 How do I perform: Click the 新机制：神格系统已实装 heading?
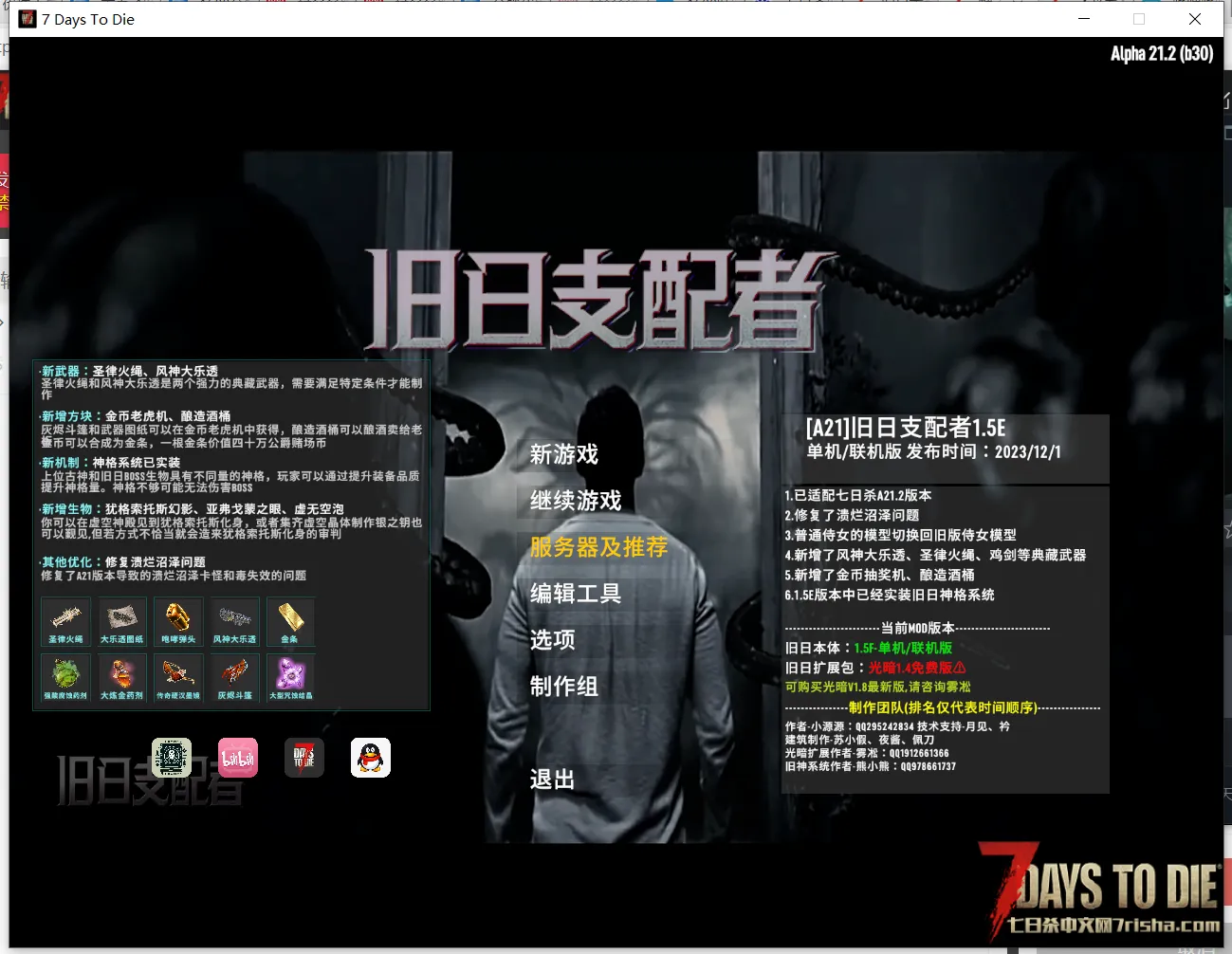coord(110,463)
